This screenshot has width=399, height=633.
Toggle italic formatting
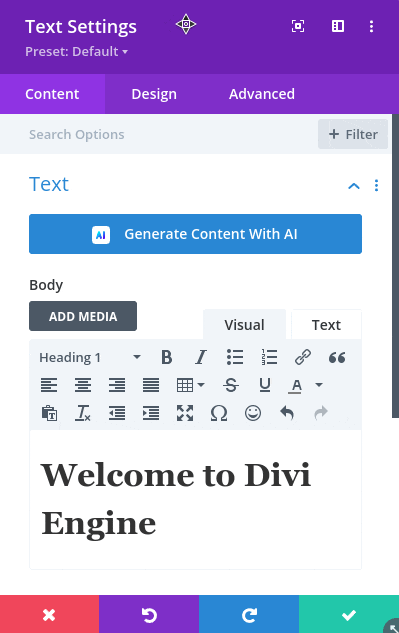(201, 357)
